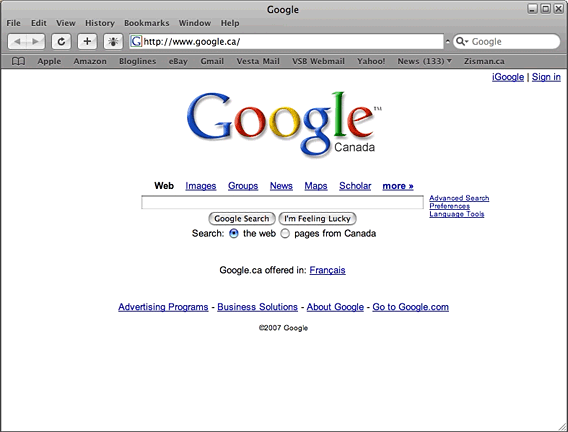This screenshot has width=568, height=432.
Task: Open the Advanced Search link
Action: click(x=459, y=198)
